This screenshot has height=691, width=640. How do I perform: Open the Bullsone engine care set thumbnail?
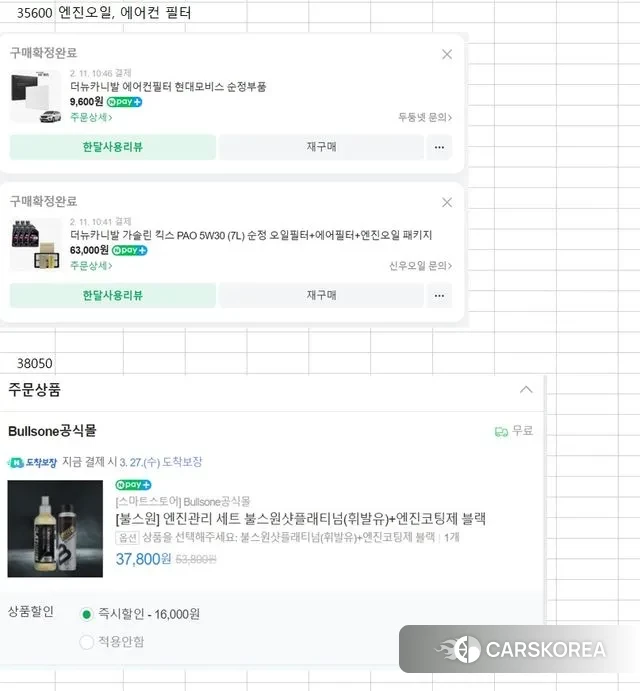pyautogui.click(x=55, y=529)
